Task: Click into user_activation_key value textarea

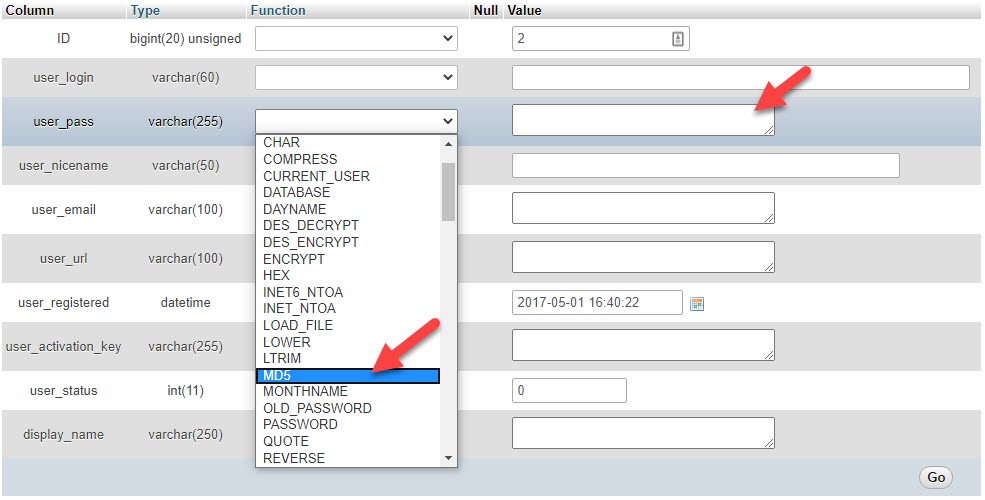Action: pyautogui.click(x=643, y=345)
